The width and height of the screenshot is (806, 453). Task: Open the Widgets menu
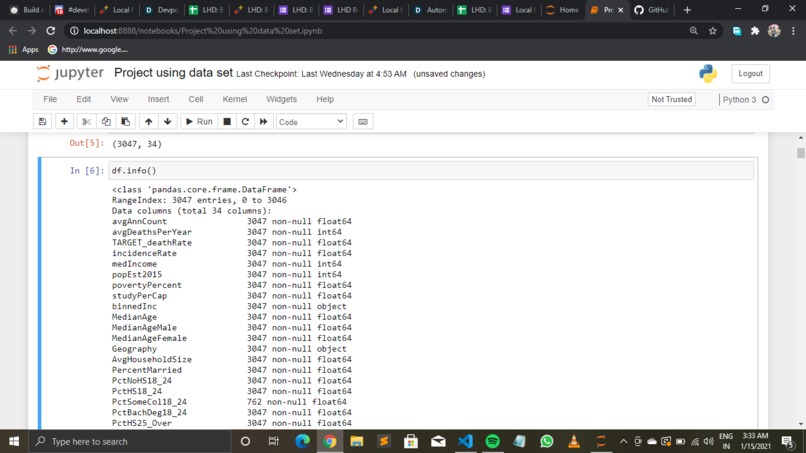[x=281, y=99]
